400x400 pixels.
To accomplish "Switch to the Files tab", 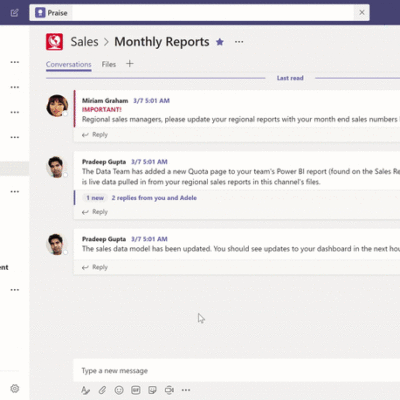I will [x=109, y=64].
